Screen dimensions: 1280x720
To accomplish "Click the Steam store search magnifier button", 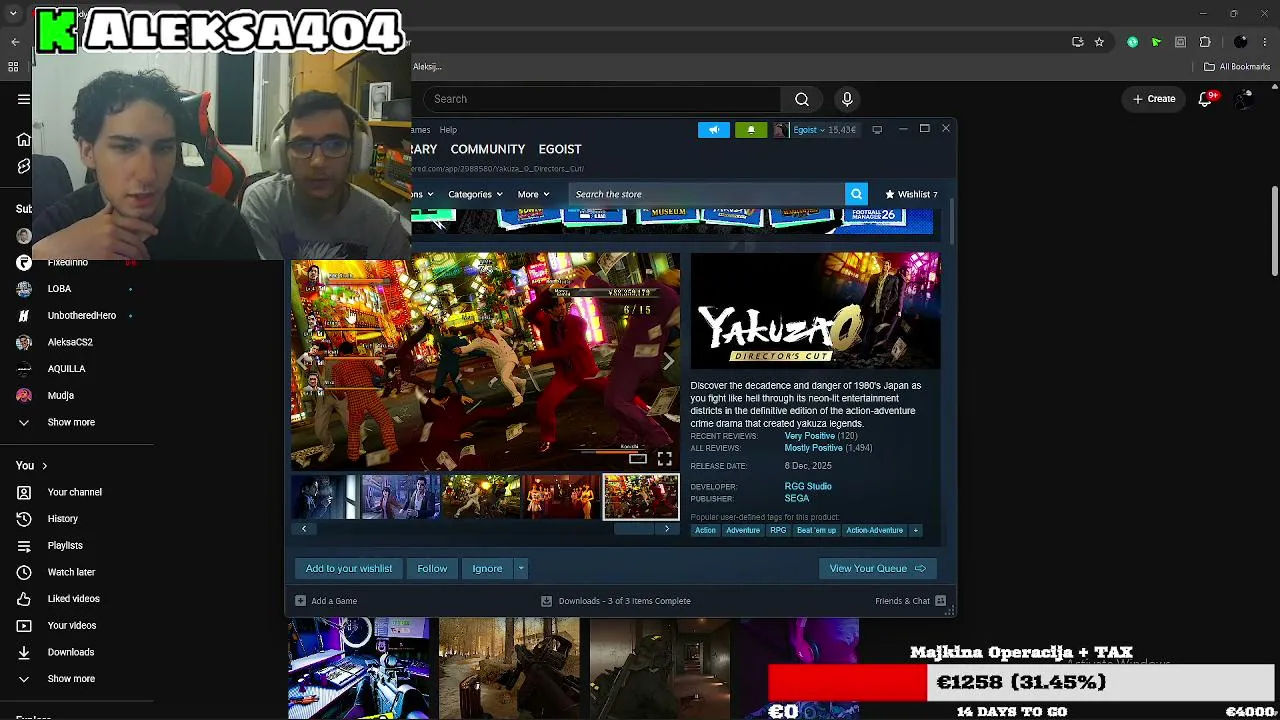I will [x=856, y=194].
